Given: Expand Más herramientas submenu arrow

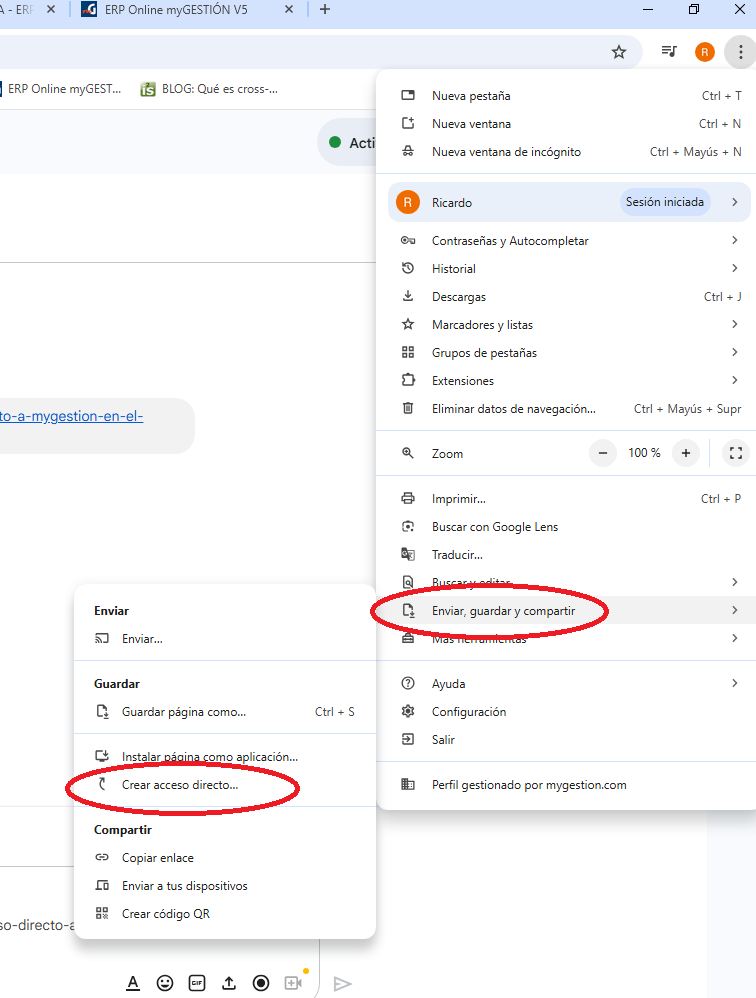Looking at the screenshot, I should click(x=734, y=638).
